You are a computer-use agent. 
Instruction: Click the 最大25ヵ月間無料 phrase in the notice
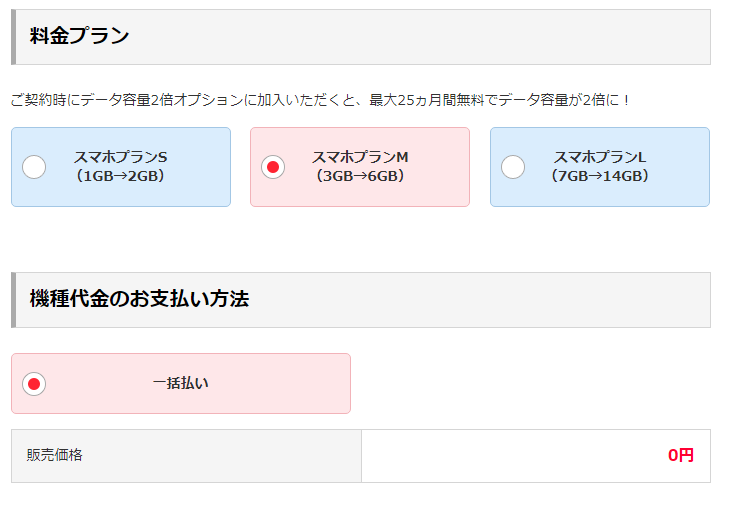pyautogui.click(x=427, y=100)
